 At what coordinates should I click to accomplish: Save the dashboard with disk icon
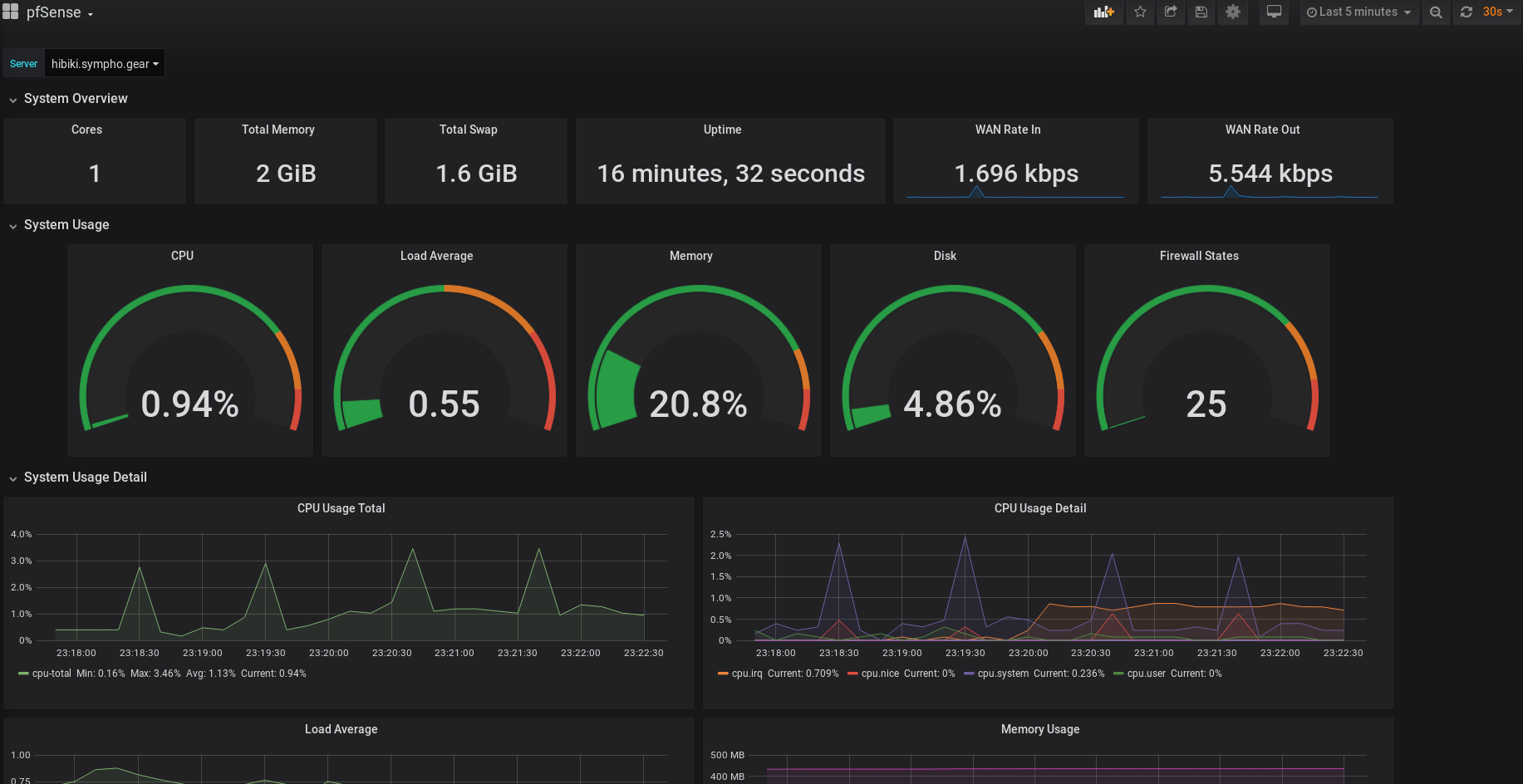tap(1201, 12)
